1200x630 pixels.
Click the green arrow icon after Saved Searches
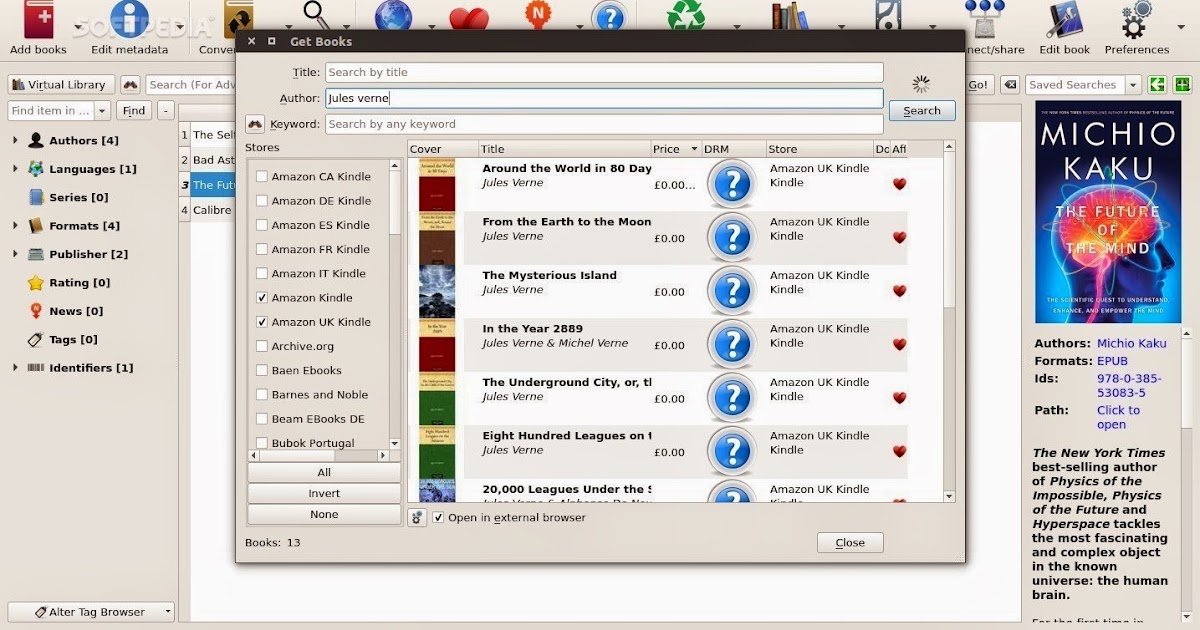(1157, 85)
